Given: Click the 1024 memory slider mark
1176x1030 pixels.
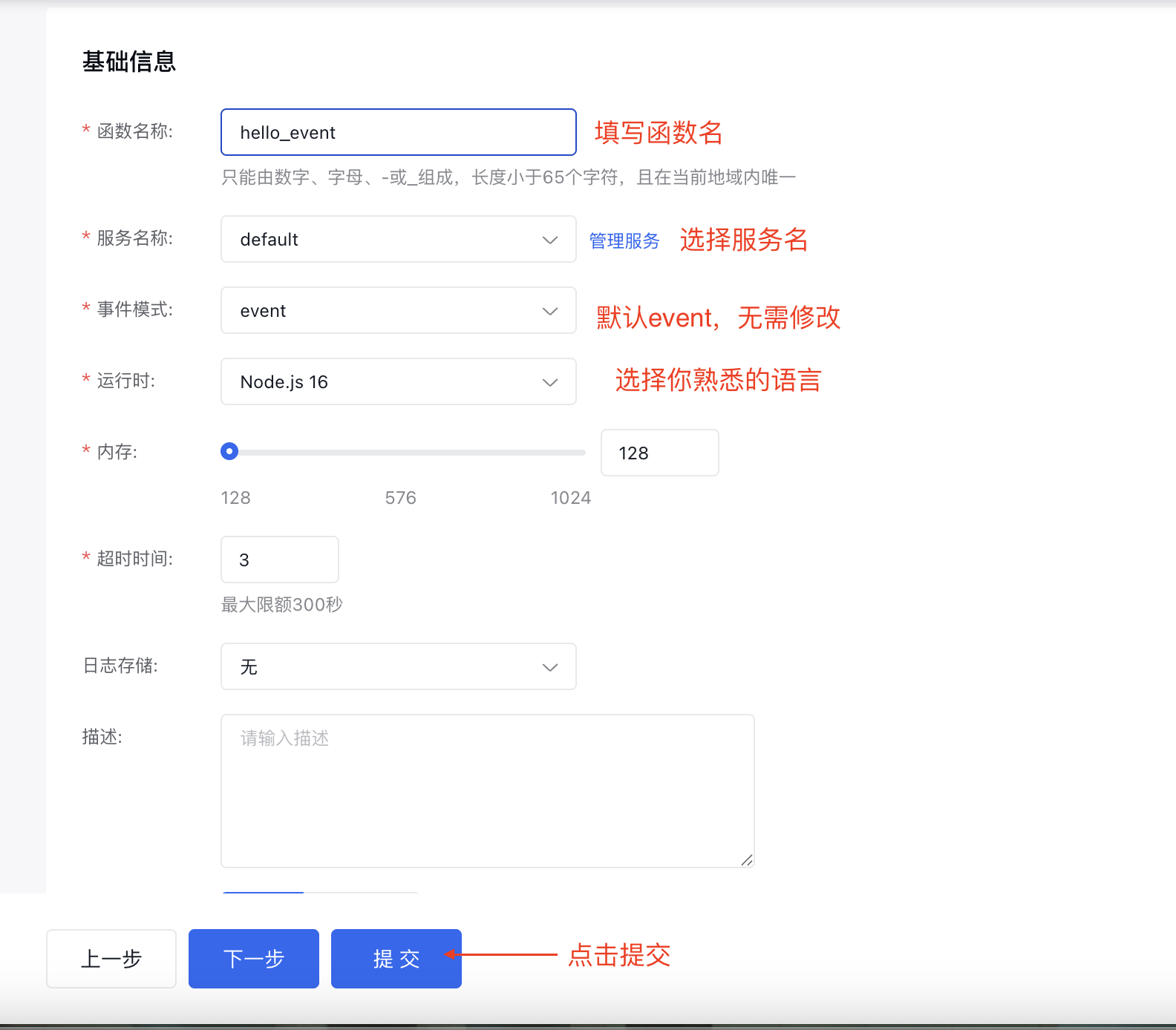Looking at the screenshot, I should [x=571, y=497].
